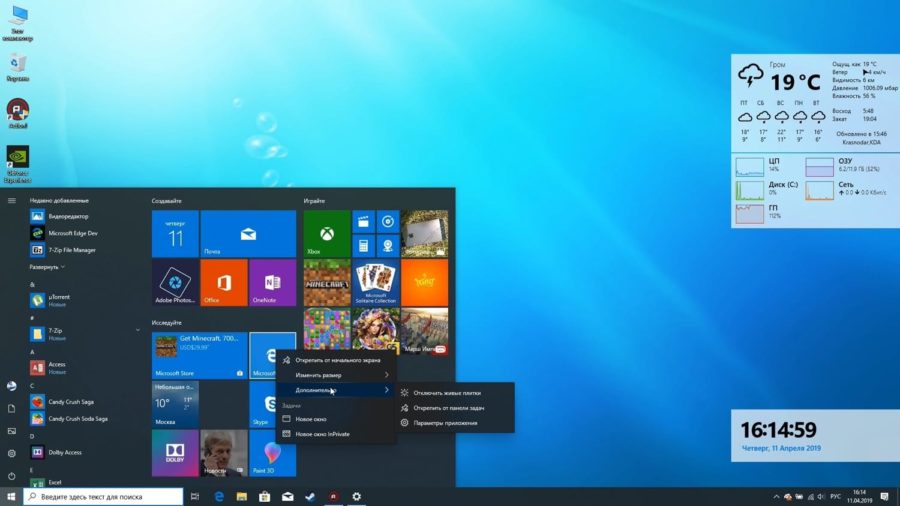
Task: Select Открепить от начального экрана
Action: click(x=336, y=360)
